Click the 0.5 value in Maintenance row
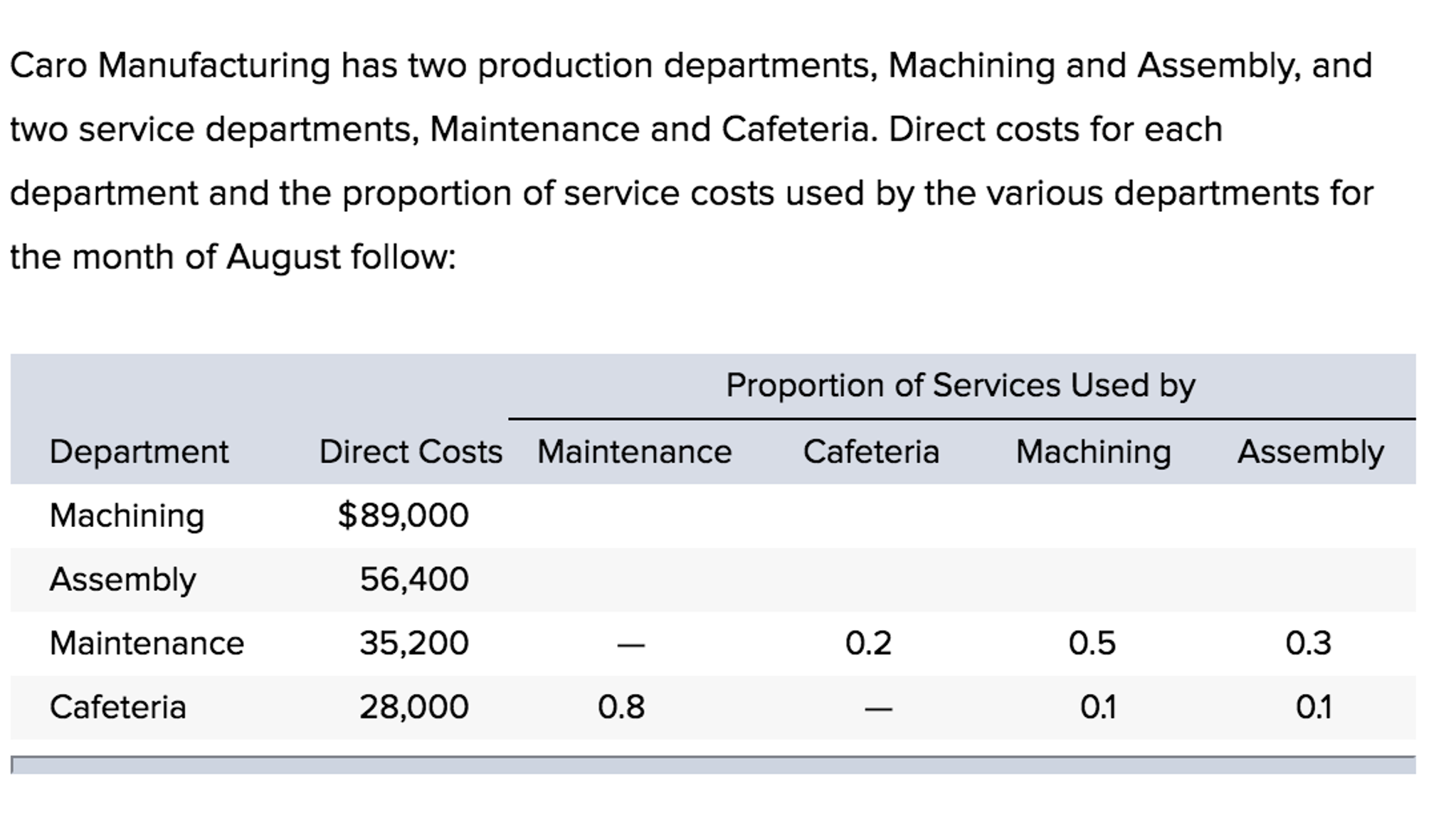Image resolution: width=1456 pixels, height=830 pixels. pyautogui.click(x=1092, y=644)
